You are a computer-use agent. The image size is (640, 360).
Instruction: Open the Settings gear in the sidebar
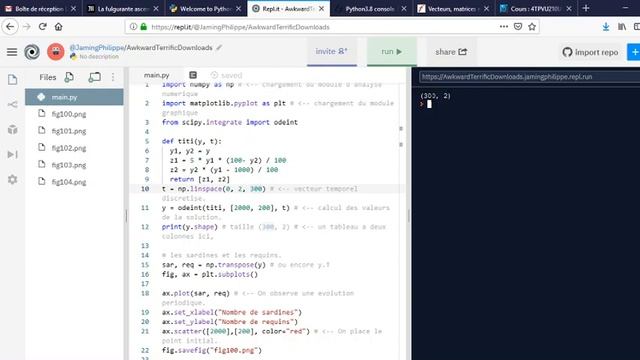(x=13, y=180)
